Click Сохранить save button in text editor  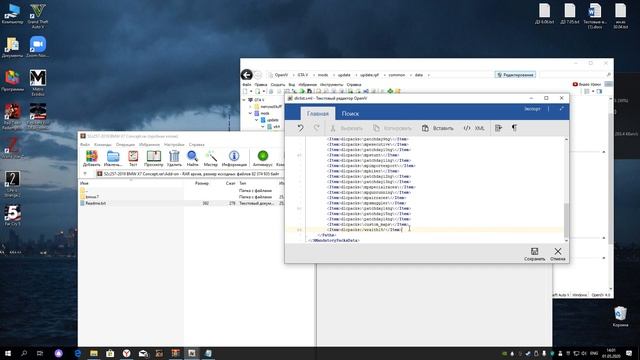(x=534, y=254)
